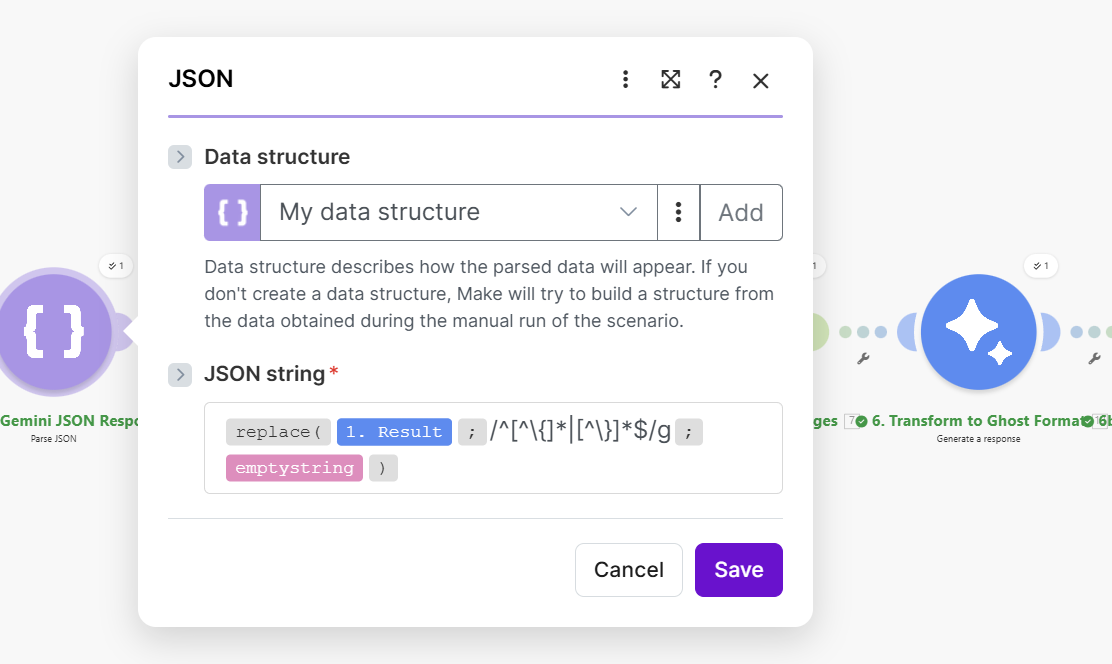This screenshot has width=1112, height=664.
Task: Click the replace( function pill
Action: [x=277, y=432]
